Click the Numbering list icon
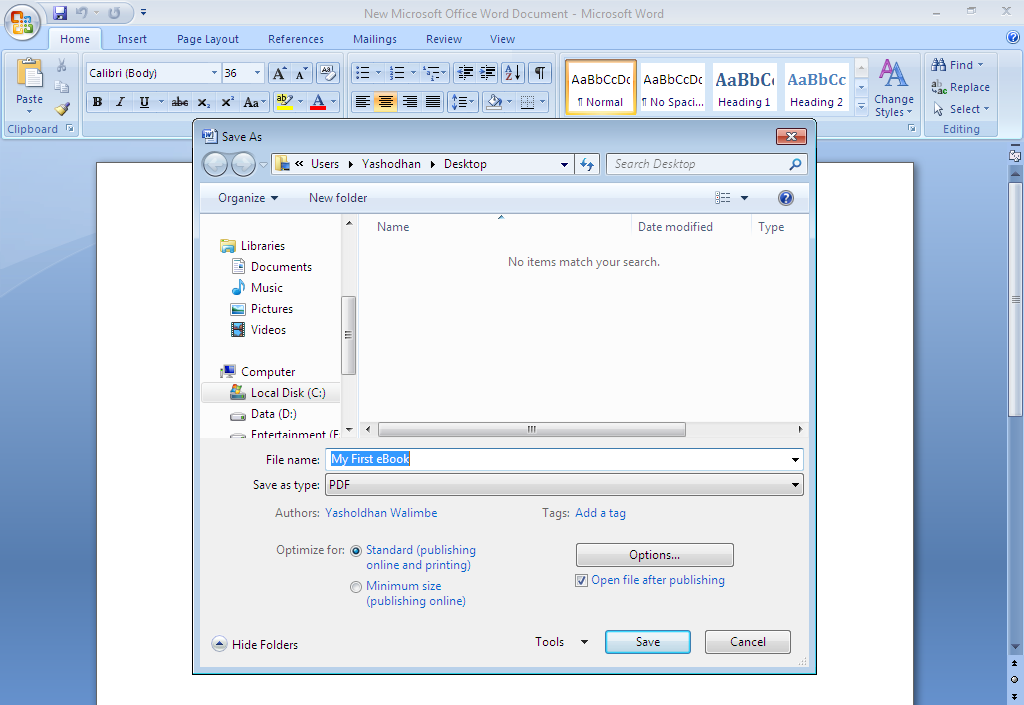 point(397,73)
